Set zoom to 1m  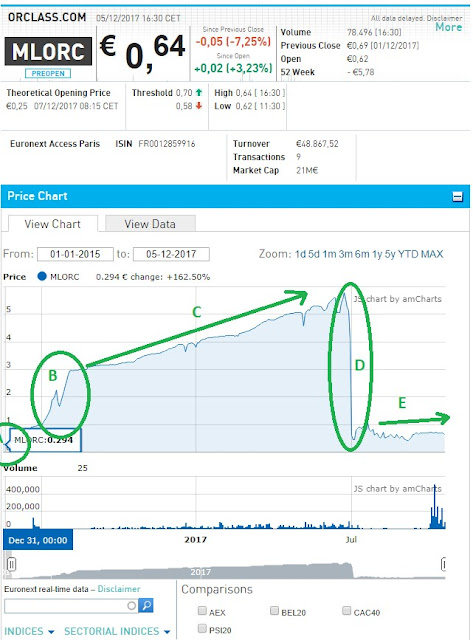pos(329,254)
